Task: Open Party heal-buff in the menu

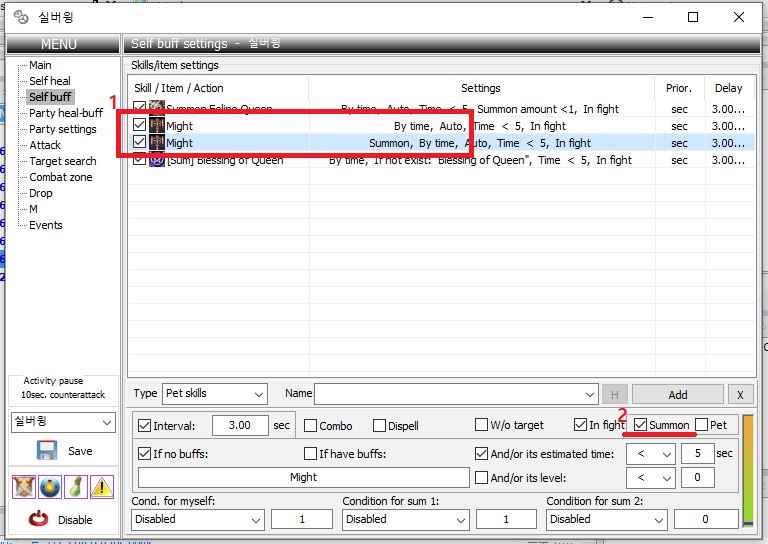Action: coord(65,113)
